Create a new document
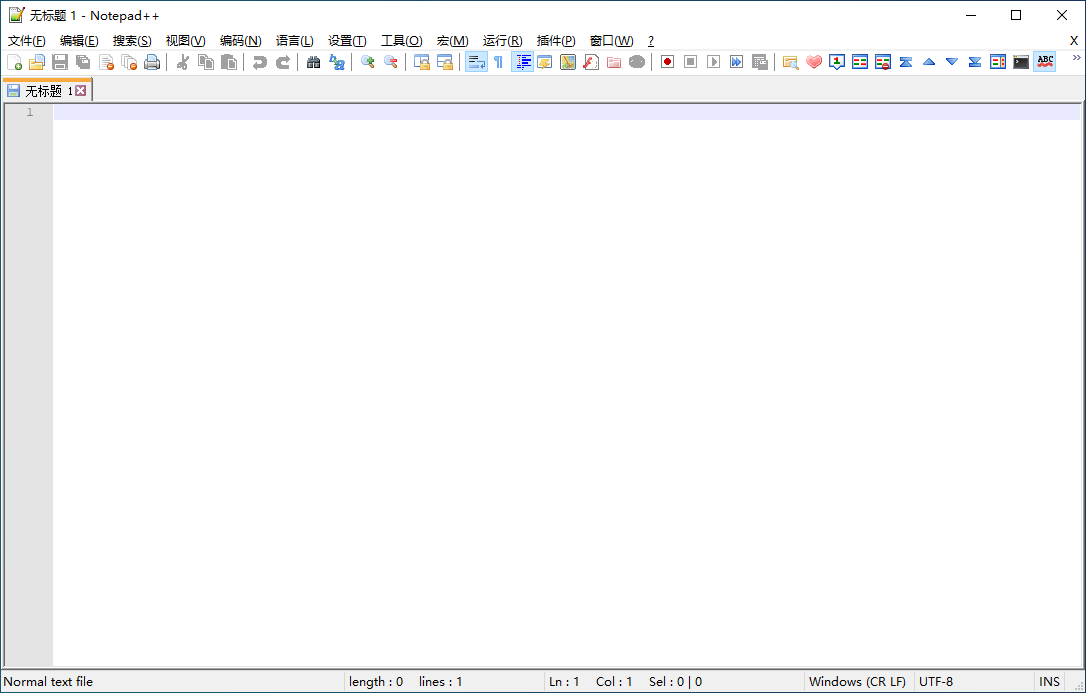 click(x=15, y=61)
